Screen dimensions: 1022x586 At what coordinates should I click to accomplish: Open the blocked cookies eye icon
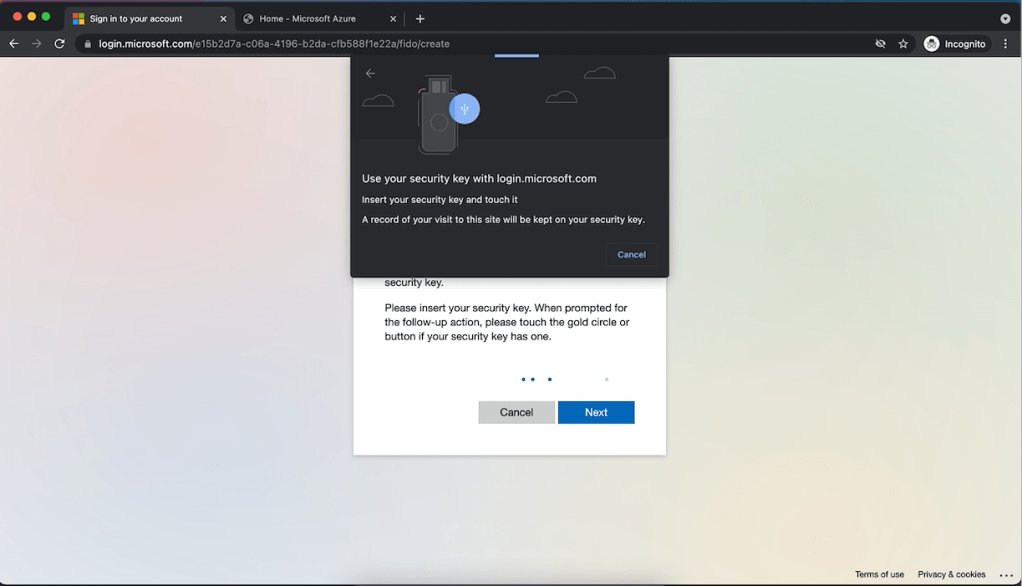pyautogui.click(x=880, y=44)
